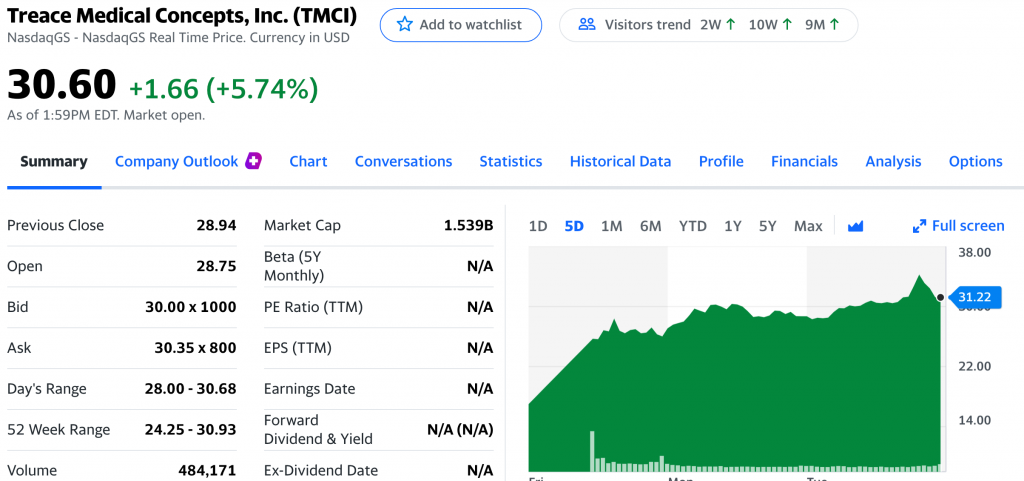Screen dimensions: 1024x481
Task: Open the Financials tab
Action: [x=805, y=161]
